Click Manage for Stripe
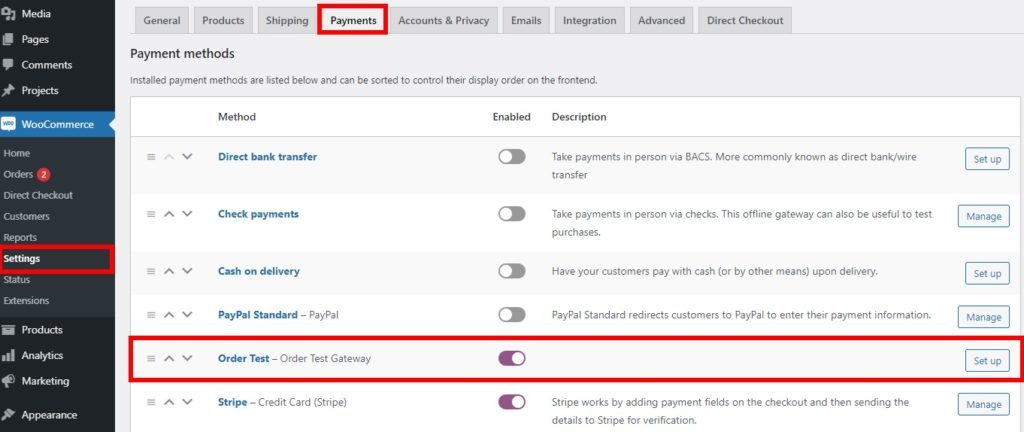The width and height of the screenshot is (1024, 432). pyautogui.click(x=984, y=405)
